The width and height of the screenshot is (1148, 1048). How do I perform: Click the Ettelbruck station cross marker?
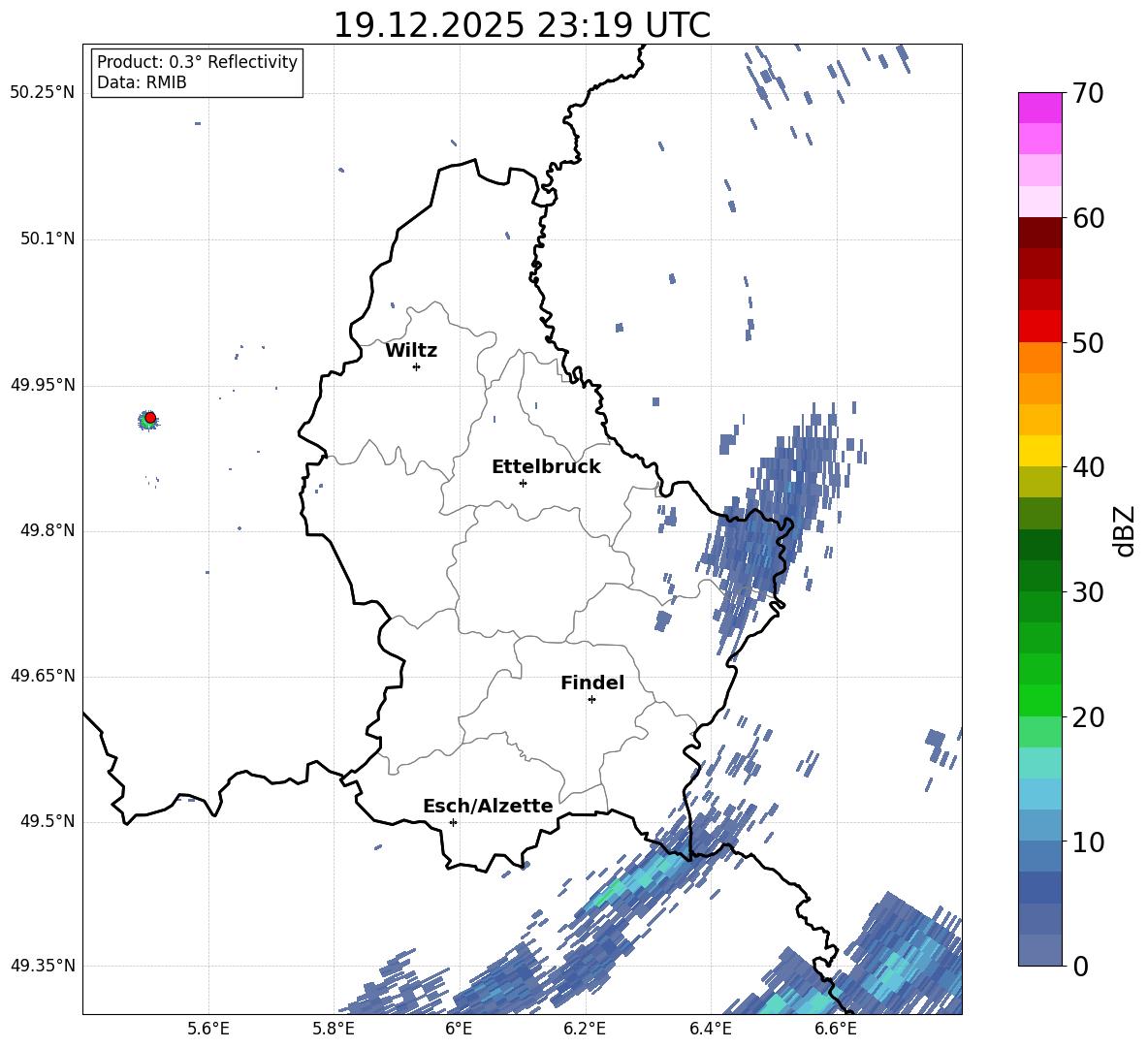coord(523,483)
